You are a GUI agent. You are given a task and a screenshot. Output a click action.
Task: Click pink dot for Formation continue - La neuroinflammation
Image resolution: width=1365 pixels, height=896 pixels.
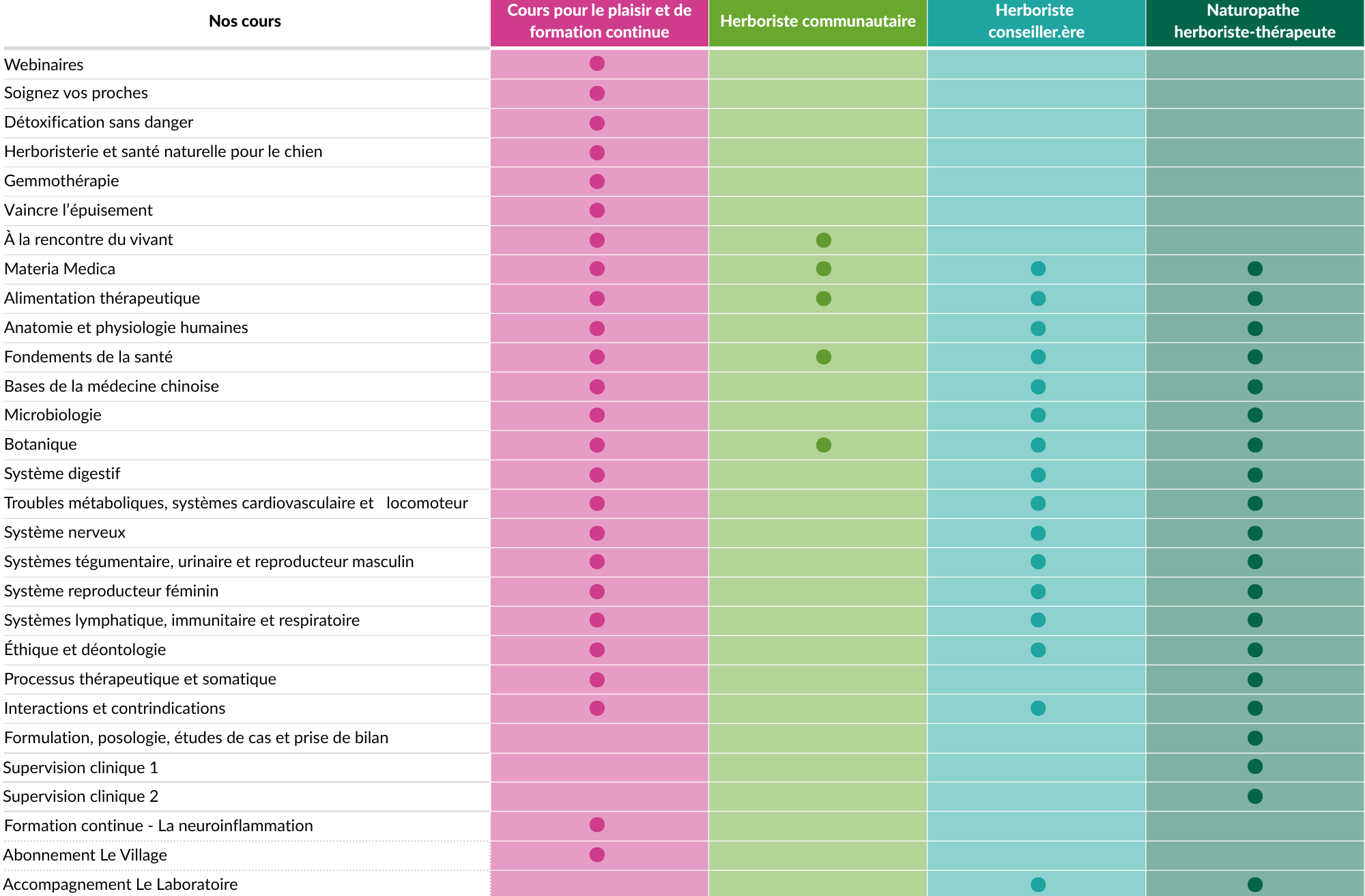pyautogui.click(x=597, y=824)
